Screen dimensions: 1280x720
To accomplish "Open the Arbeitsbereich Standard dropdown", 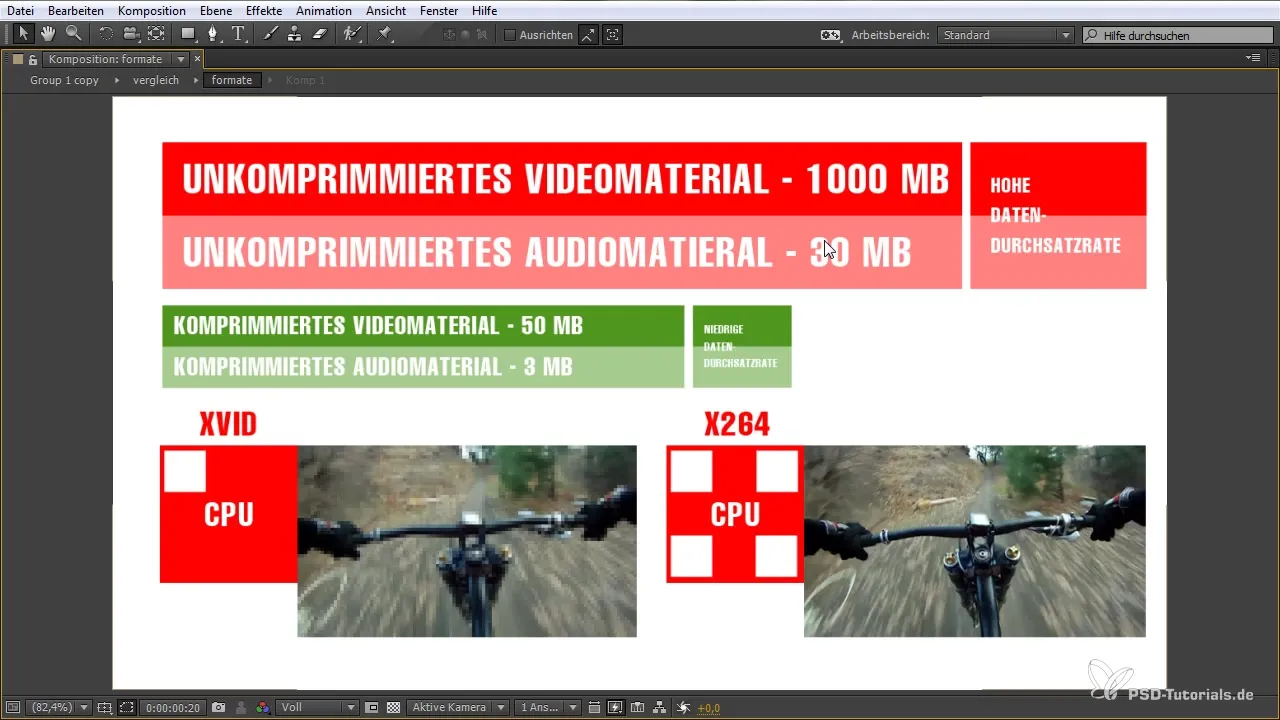I will (x=1006, y=35).
